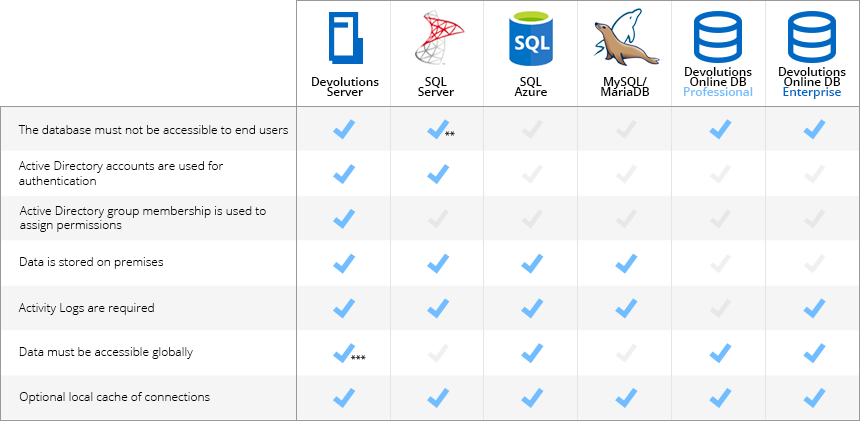The image size is (860, 421).
Task: Click the blue Enterprise label text
Action: pos(812,92)
